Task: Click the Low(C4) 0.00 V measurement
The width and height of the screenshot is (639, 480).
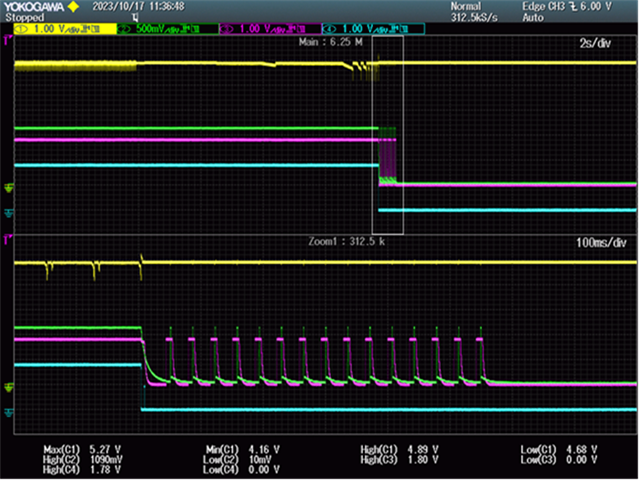Action: (x=241, y=470)
